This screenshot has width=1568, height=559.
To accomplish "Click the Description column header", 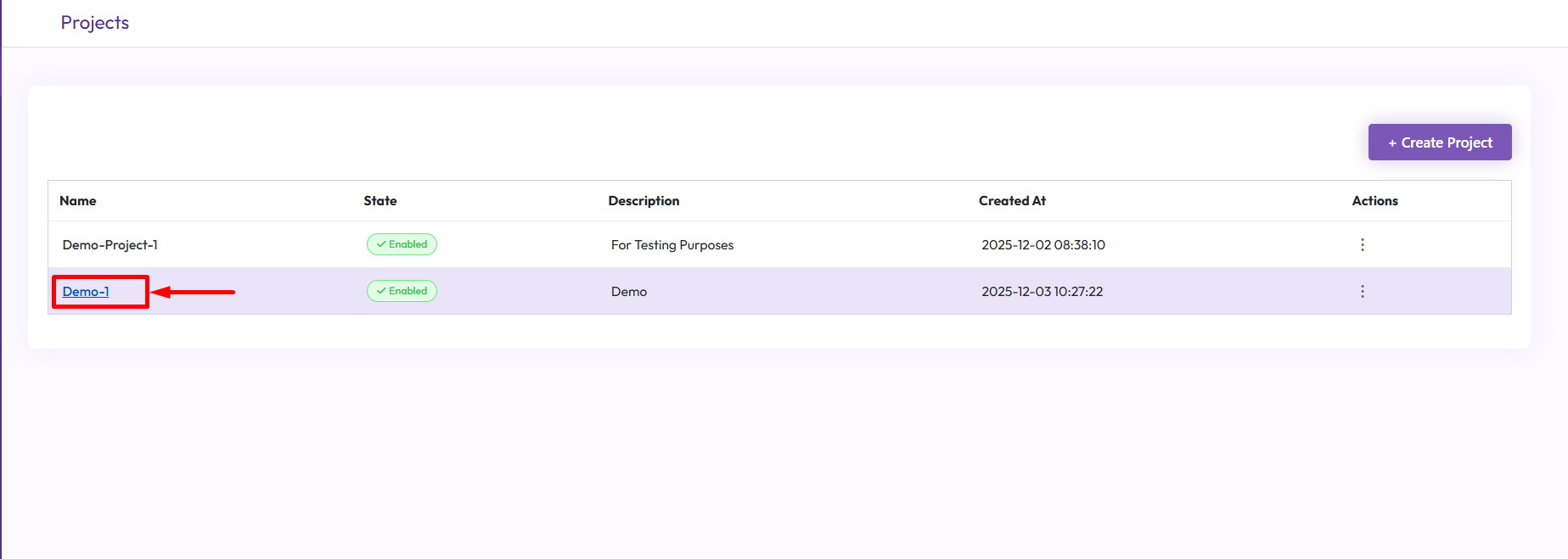I will pos(643,201).
